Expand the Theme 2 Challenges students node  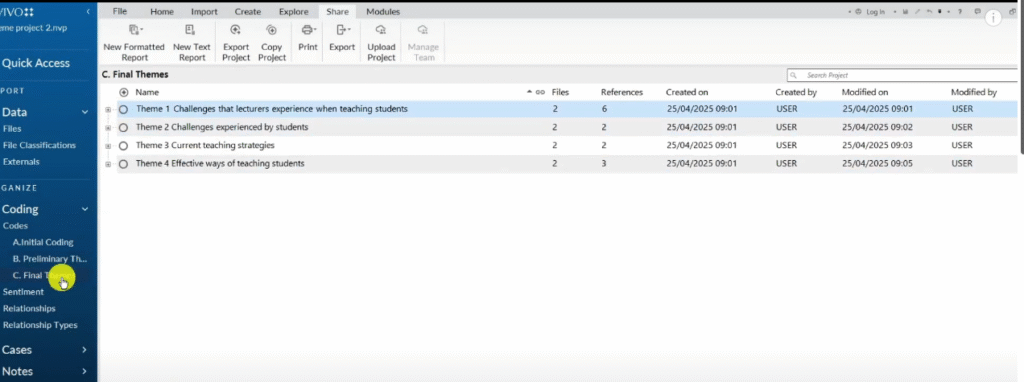pyautogui.click(x=108, y=128)
